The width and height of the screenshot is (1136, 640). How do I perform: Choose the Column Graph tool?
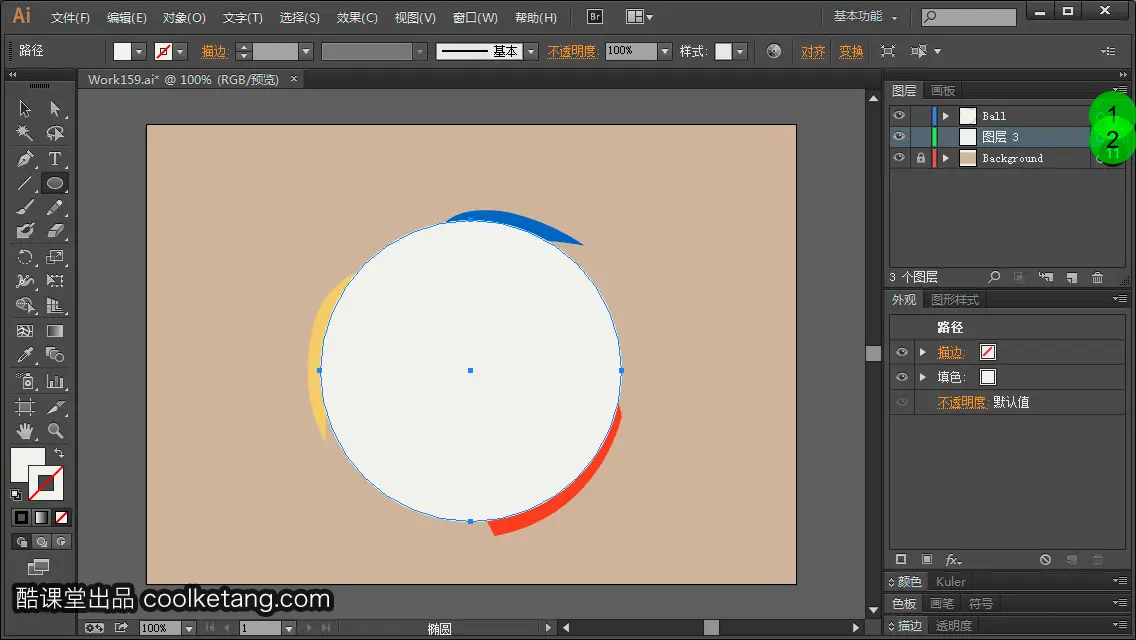[55, 381]
